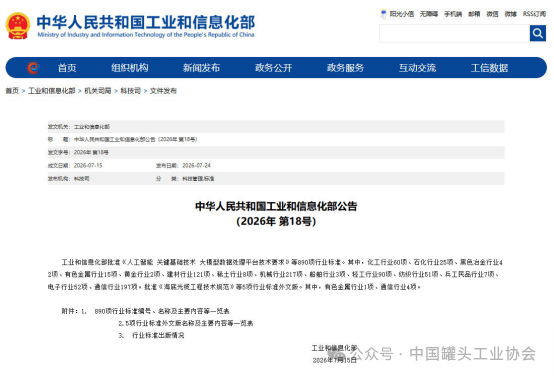This screenshot has width=554, height=376.
Task: Click the 分类 value 科技管理,标准
Action: [198, 178]
